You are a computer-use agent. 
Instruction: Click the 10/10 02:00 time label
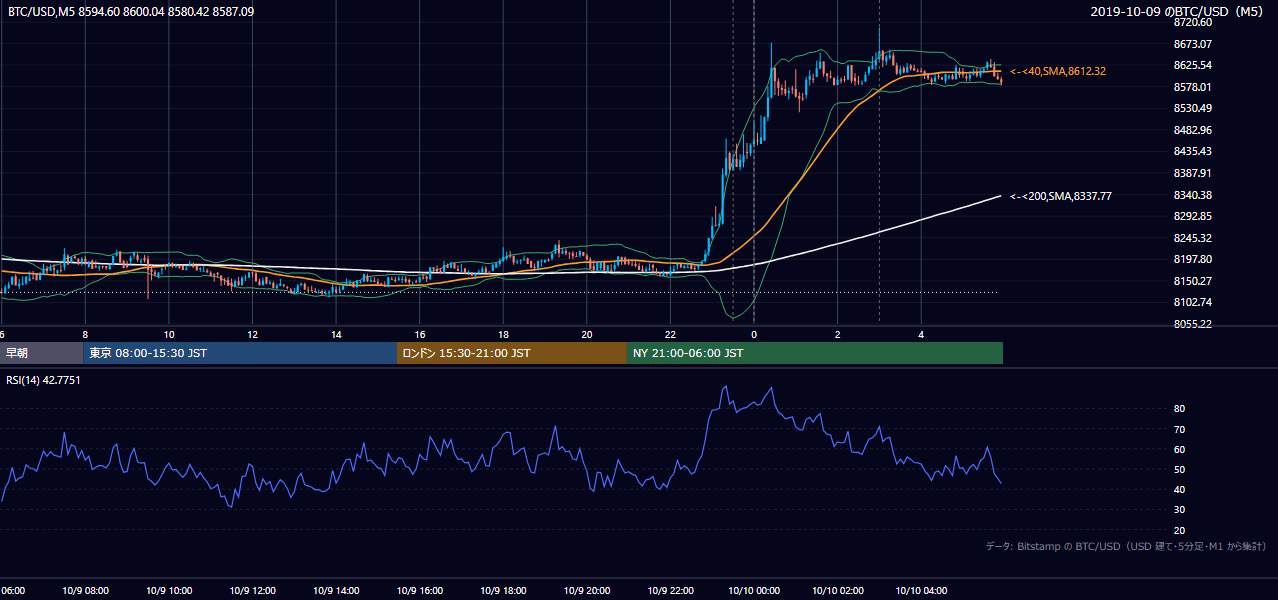[838, 591]
